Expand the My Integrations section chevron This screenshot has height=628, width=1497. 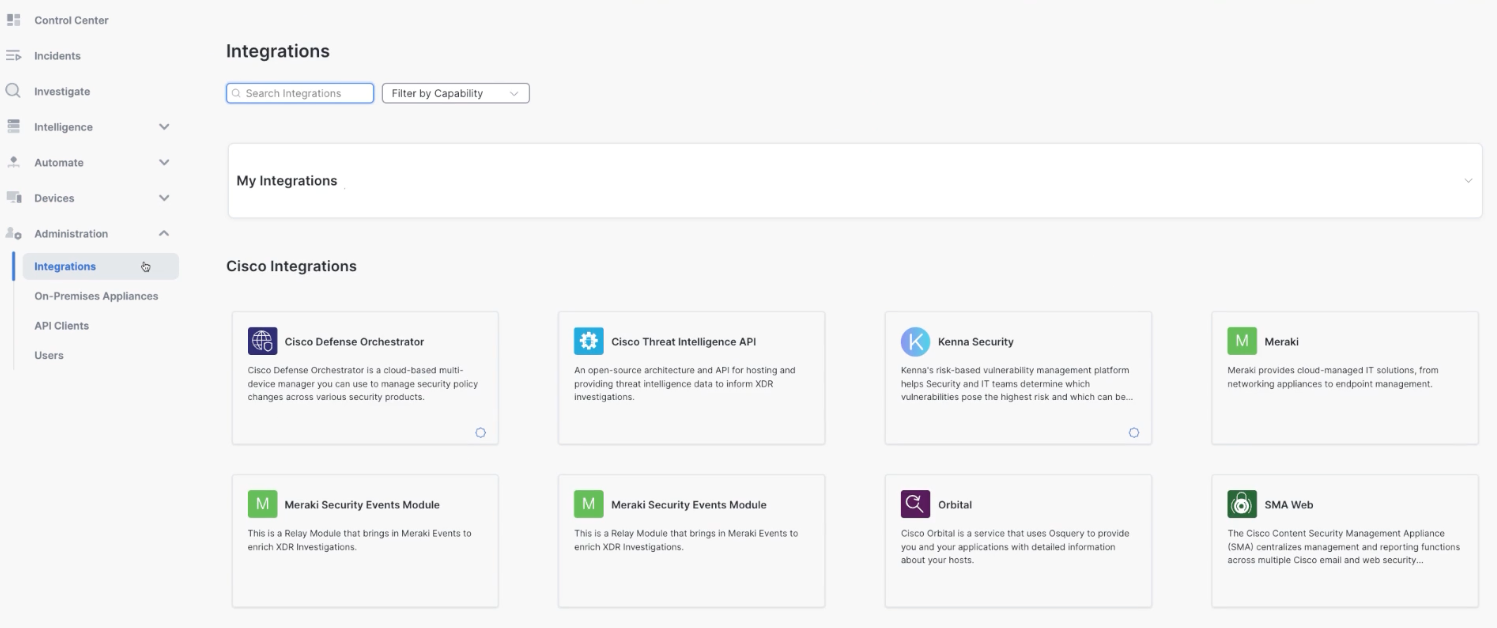[x=1468, y=181]
